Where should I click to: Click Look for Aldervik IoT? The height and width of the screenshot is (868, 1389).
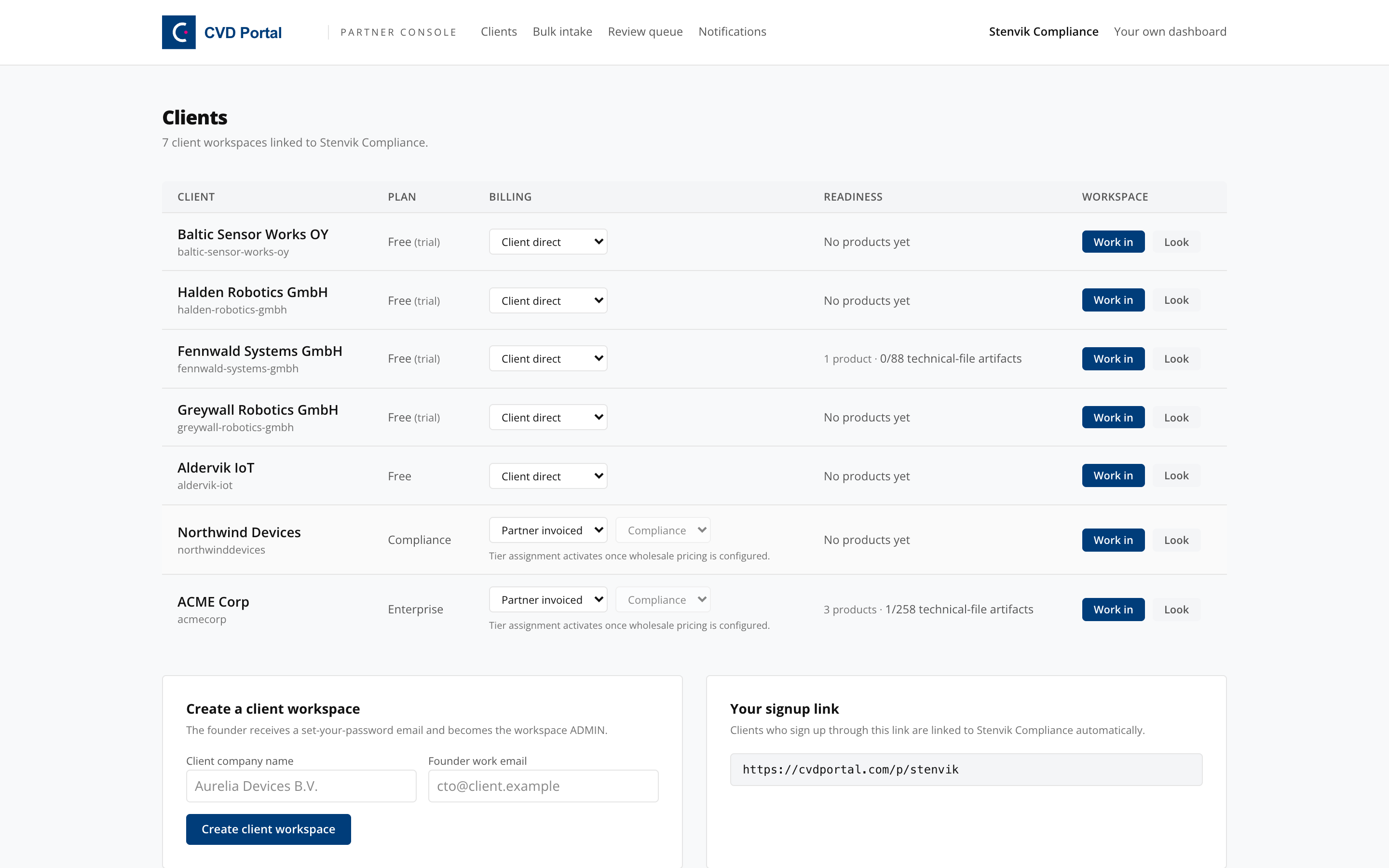tap(1176, 475)
